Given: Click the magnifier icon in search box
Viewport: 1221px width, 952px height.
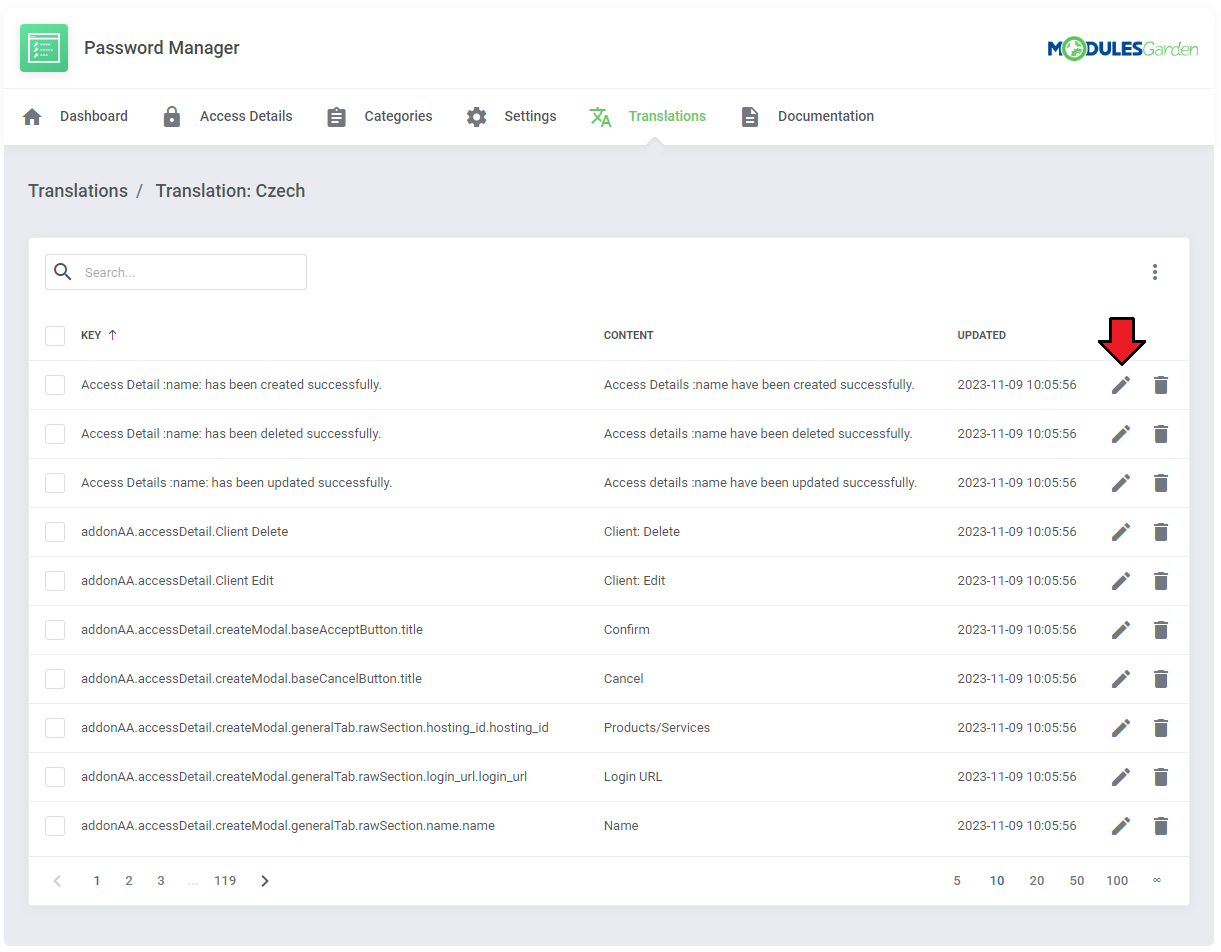Looking at the screenshot, I should pos(63,272).
